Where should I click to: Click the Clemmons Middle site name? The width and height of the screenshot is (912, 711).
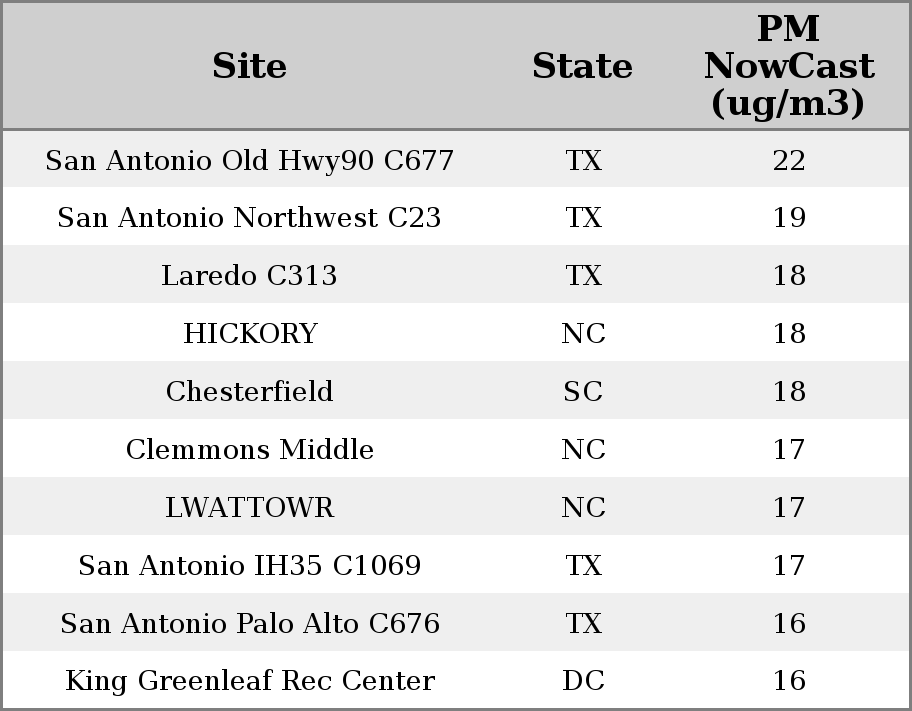point(249,450)
